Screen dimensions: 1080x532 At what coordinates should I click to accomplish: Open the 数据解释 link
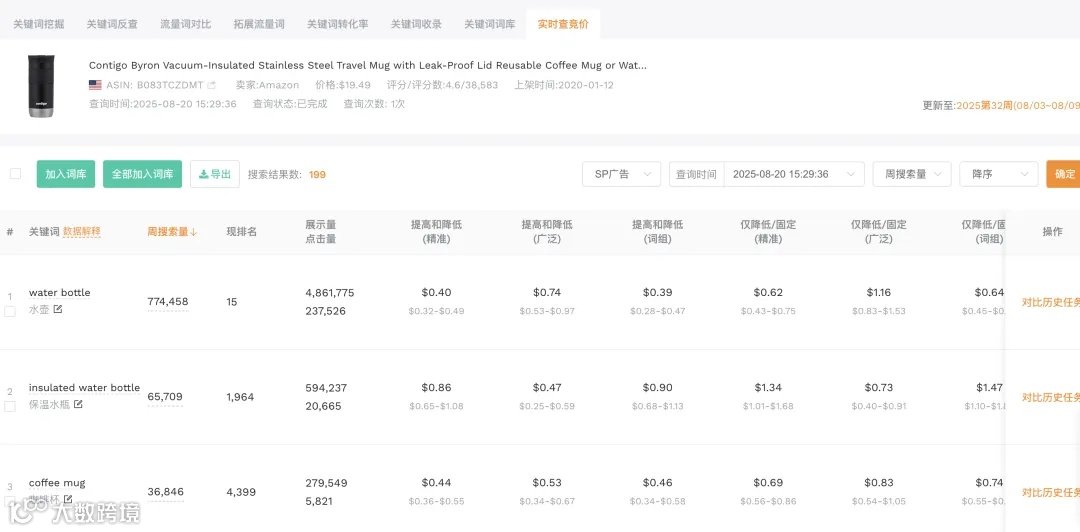[82, 232]
